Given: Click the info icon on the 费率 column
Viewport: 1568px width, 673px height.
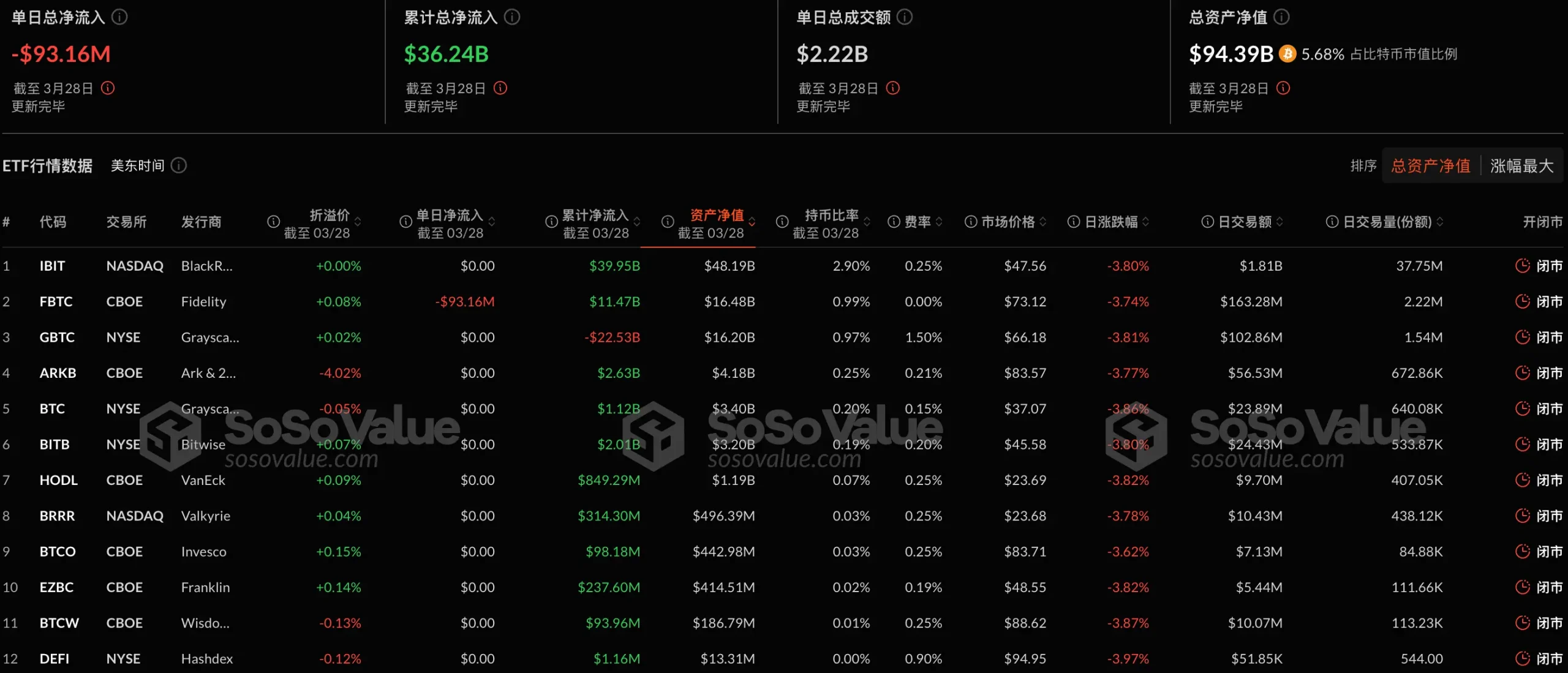Looking at the screenshot, I should (893, 222).
